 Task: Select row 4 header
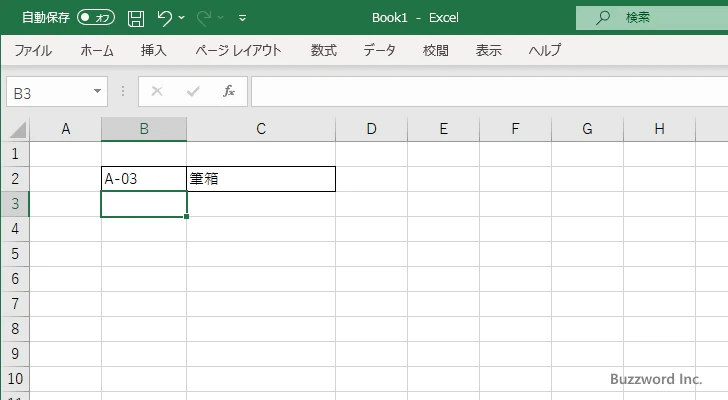(15, 229)
